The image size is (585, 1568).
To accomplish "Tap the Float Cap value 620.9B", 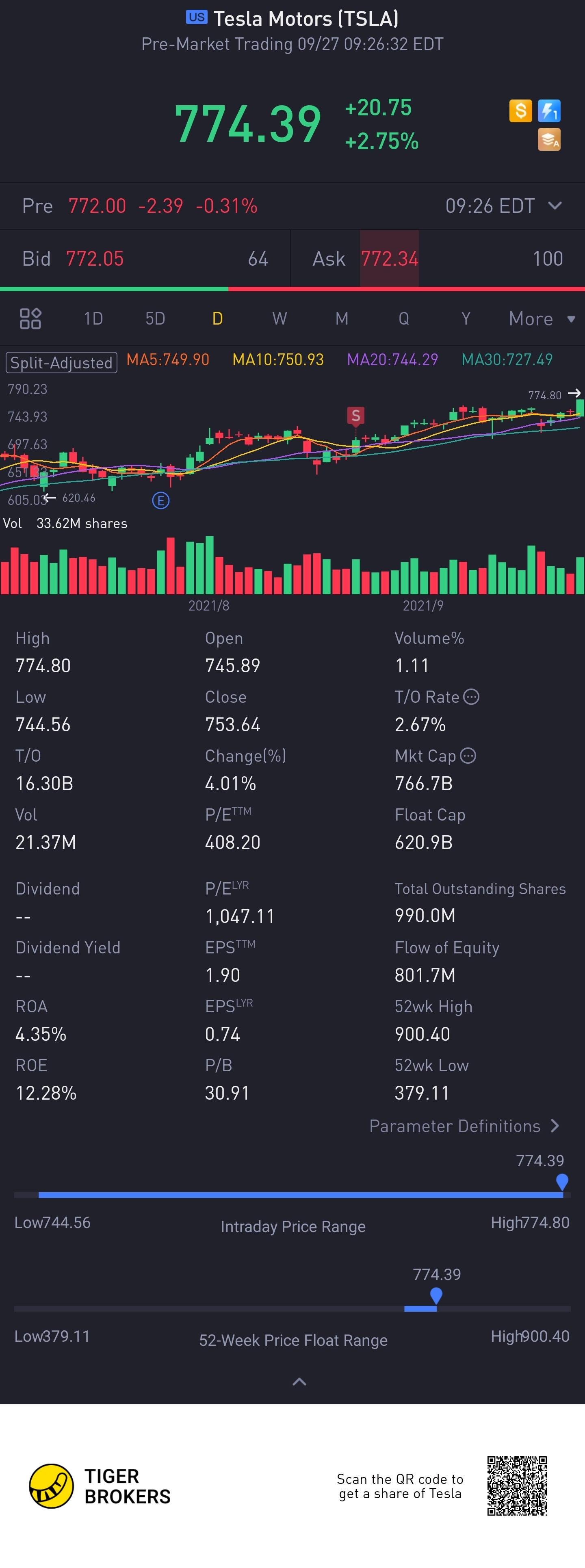I will 424,842.
